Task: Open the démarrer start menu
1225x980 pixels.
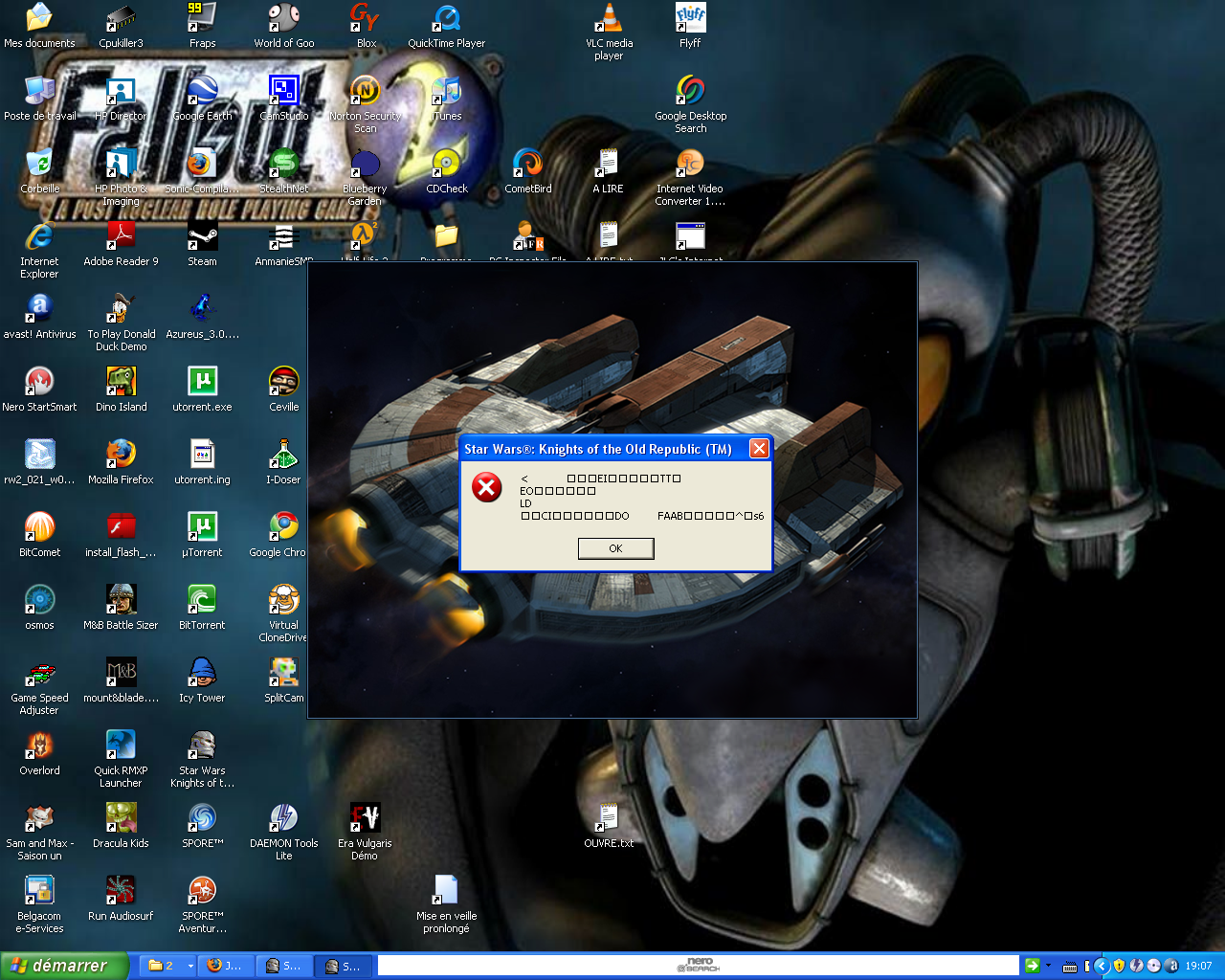Action: pos(64,966)
